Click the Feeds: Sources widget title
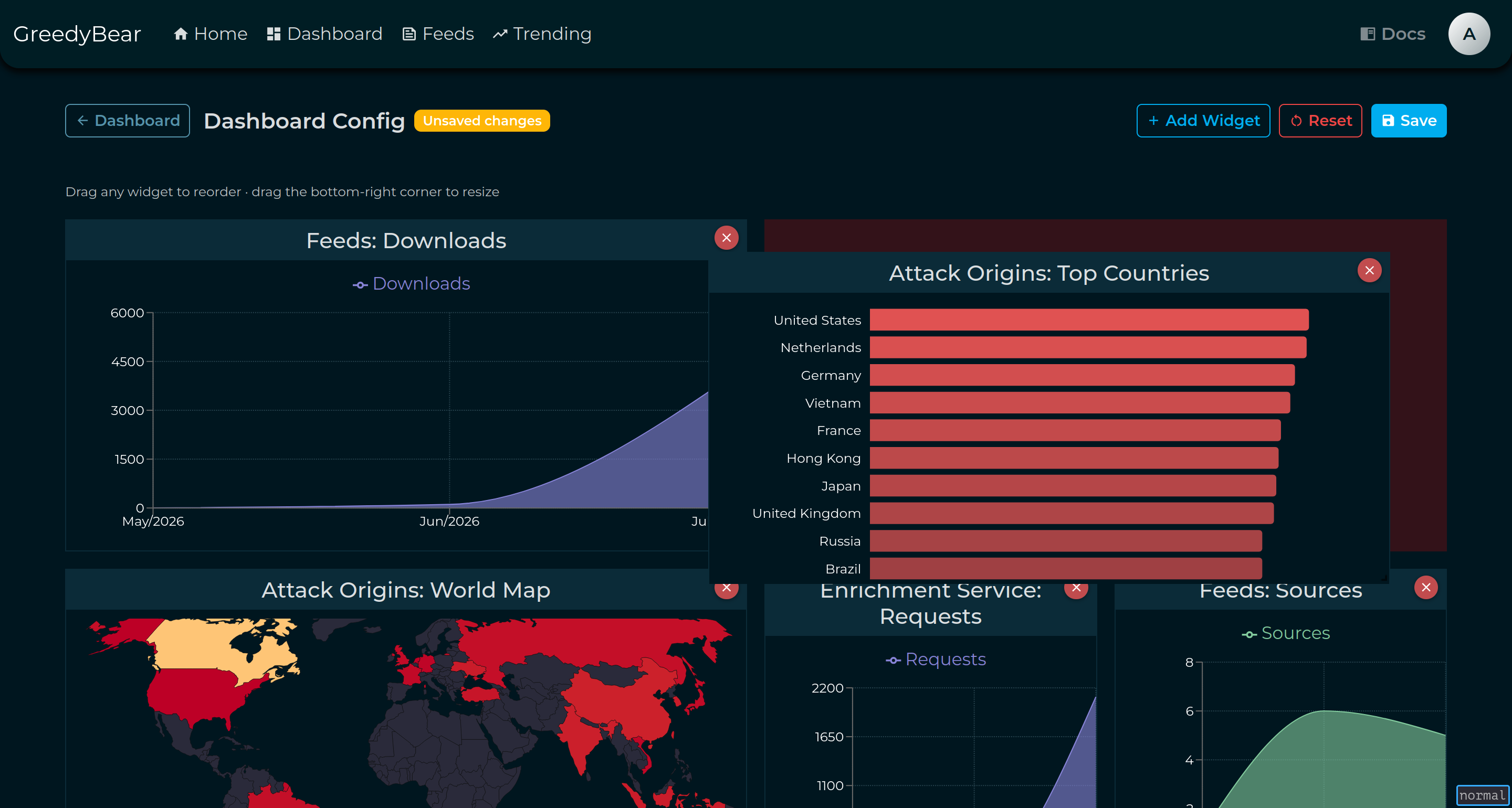 [1280, 590]
